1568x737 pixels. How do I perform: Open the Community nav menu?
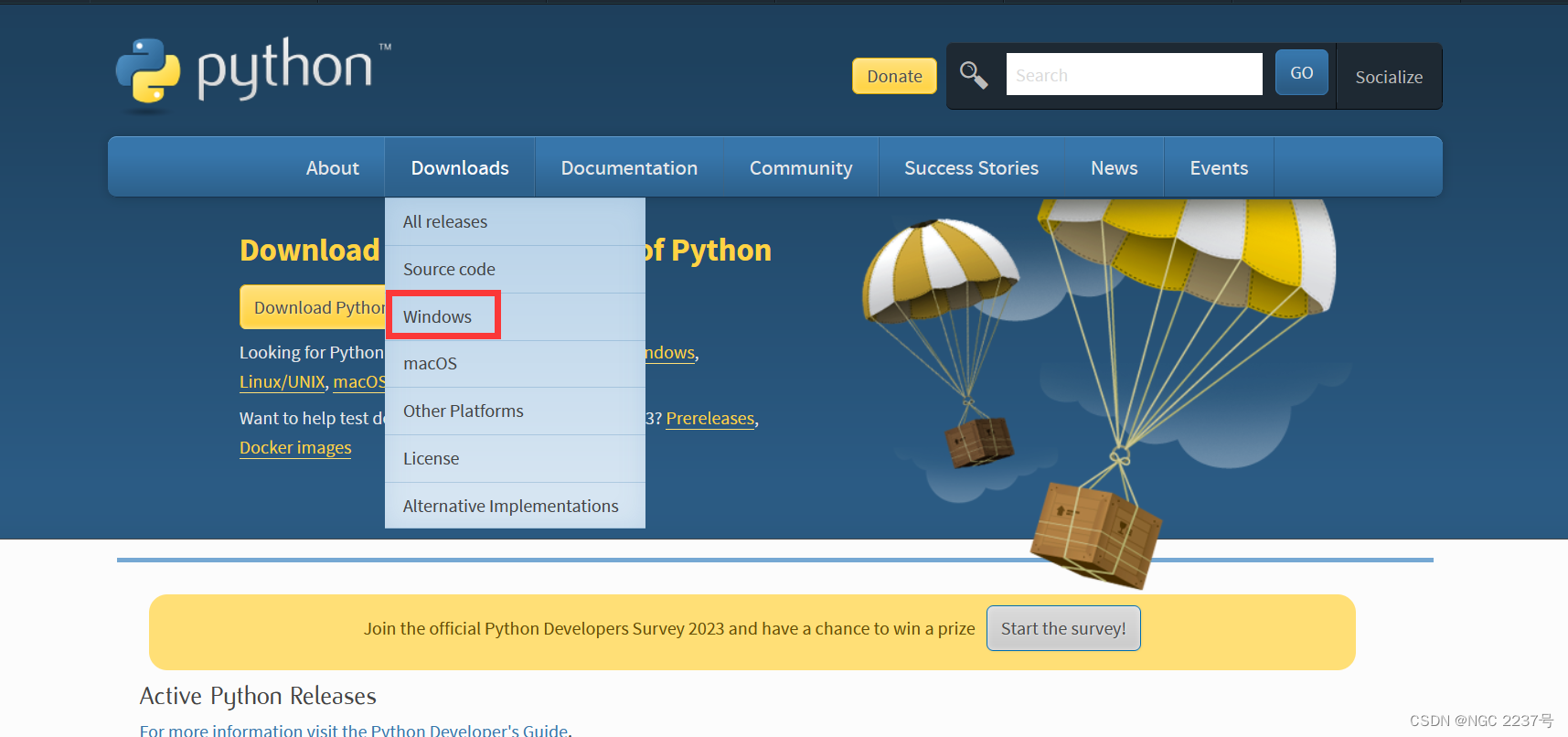pos(801,167)
